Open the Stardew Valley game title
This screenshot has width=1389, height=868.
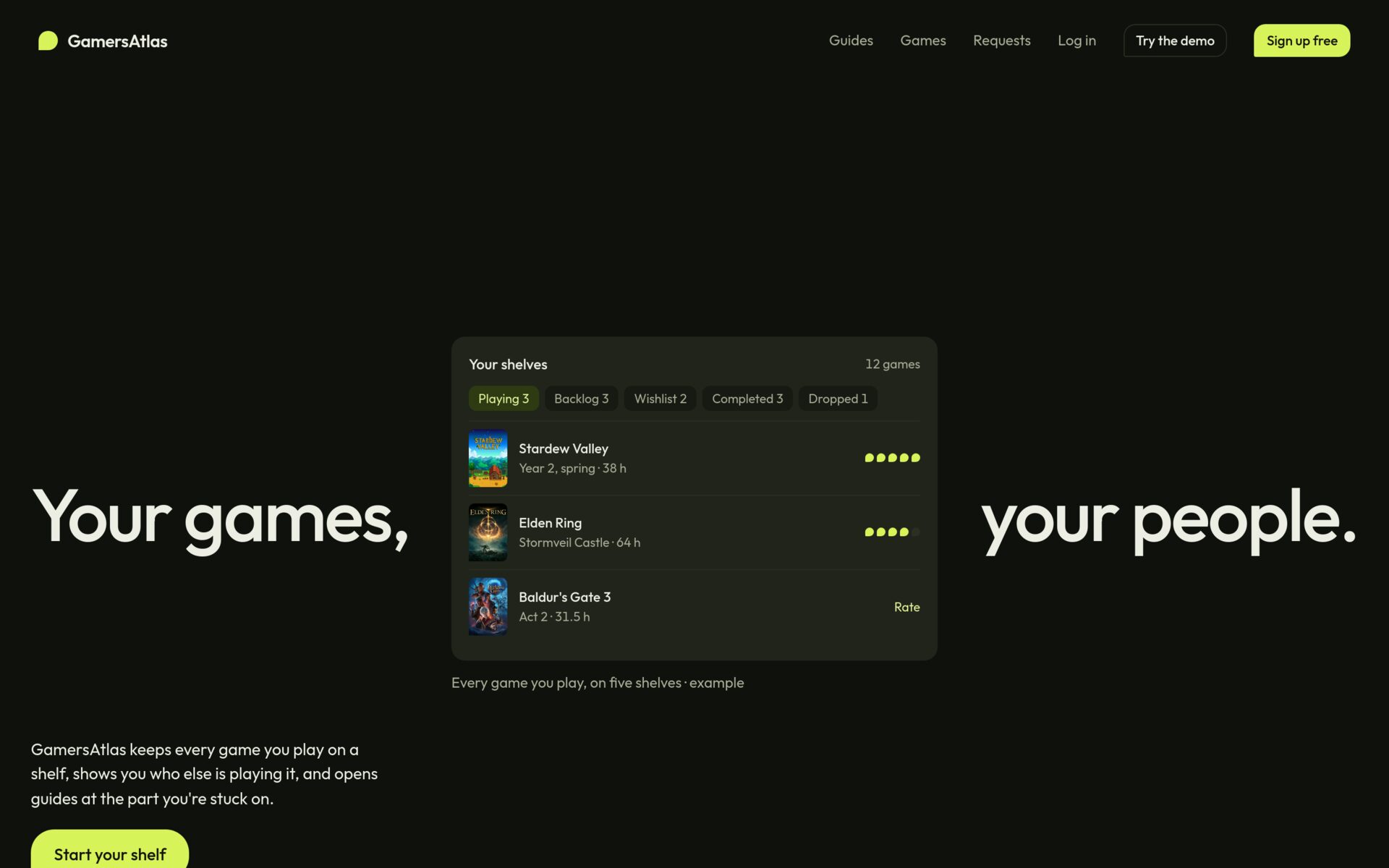tap(564, 448)
